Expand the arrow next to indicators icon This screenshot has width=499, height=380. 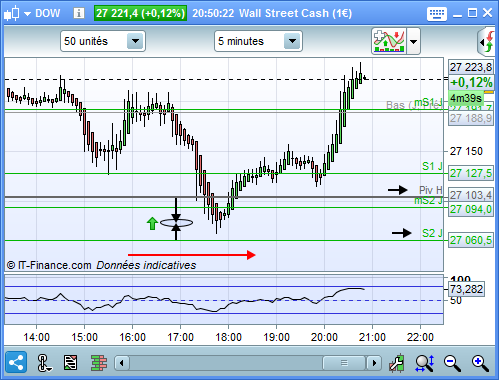pyautogui.click(x=413, y=41)
